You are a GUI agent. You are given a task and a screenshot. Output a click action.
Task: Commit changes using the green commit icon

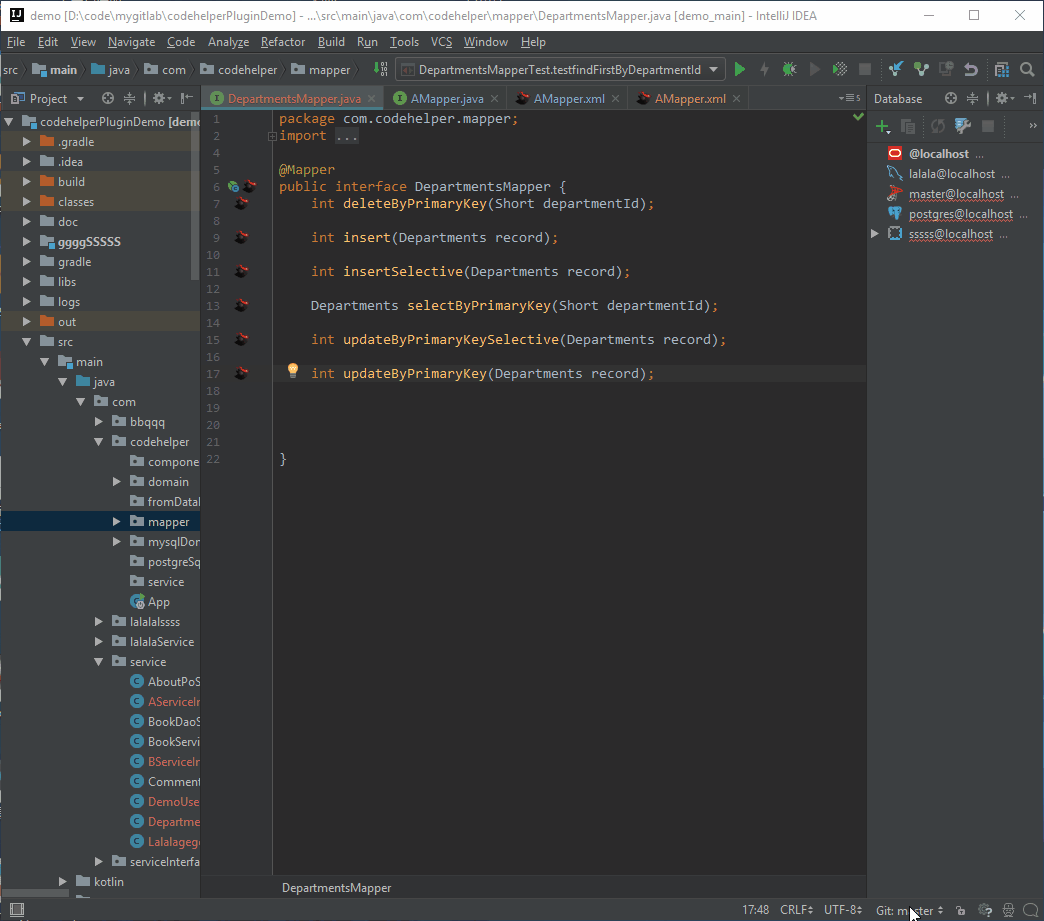tap(921, 70)
